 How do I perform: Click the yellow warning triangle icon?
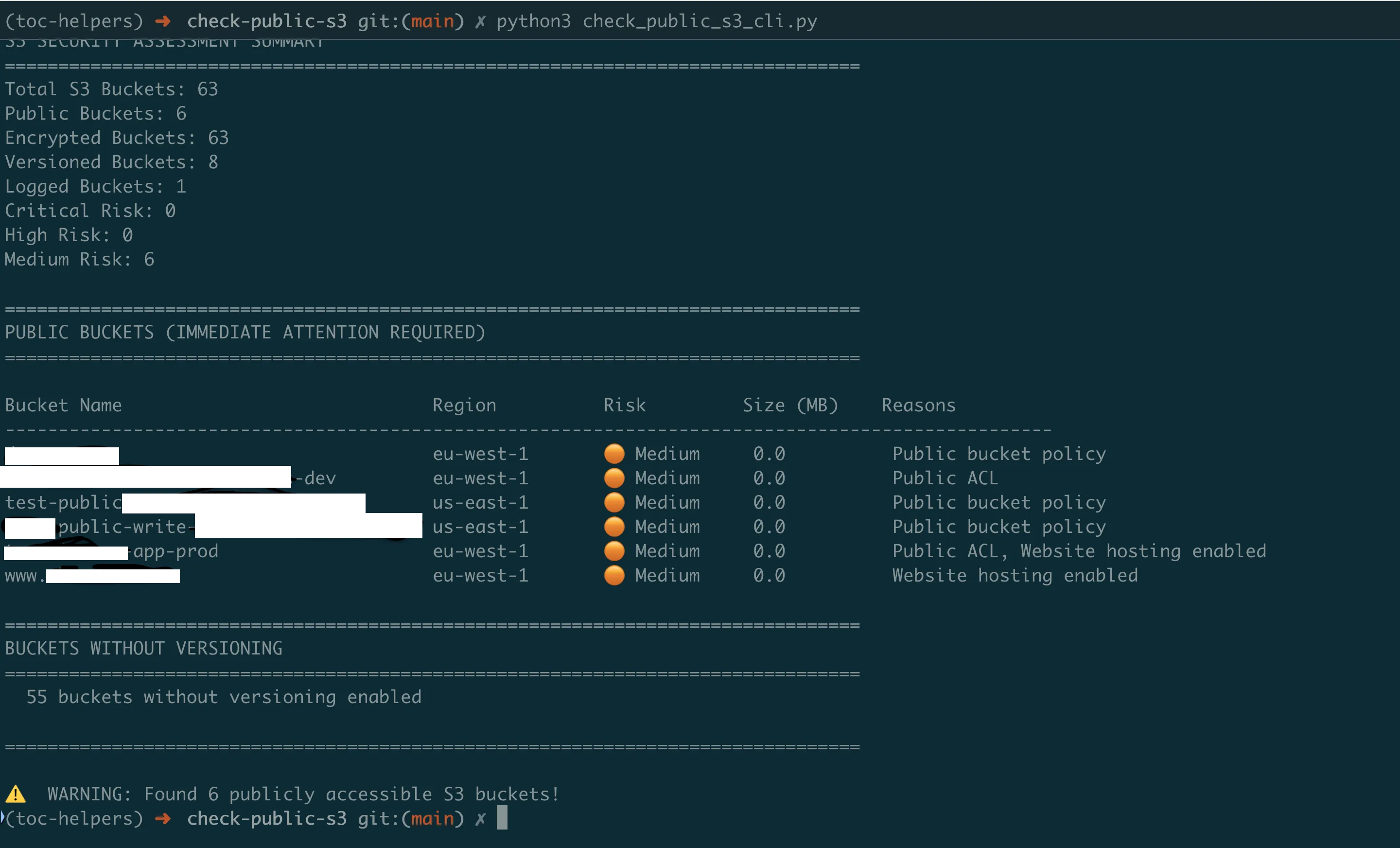[x=16, y=794]
